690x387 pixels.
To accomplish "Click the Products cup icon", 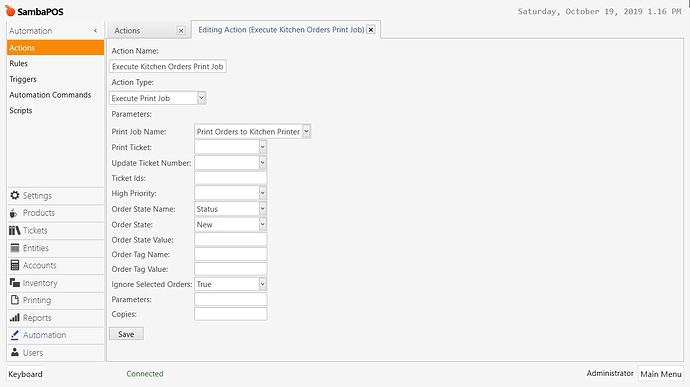I will [x=14, y=213].
